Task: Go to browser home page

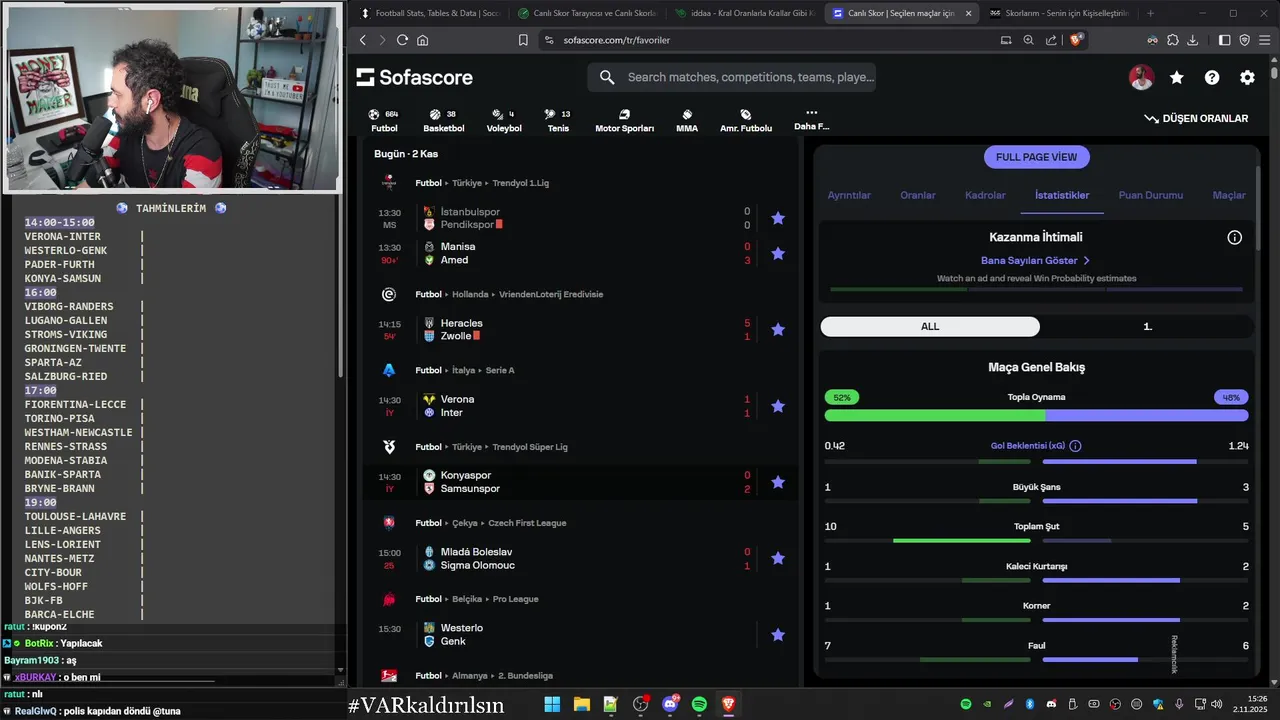Action: pos(422,40)
